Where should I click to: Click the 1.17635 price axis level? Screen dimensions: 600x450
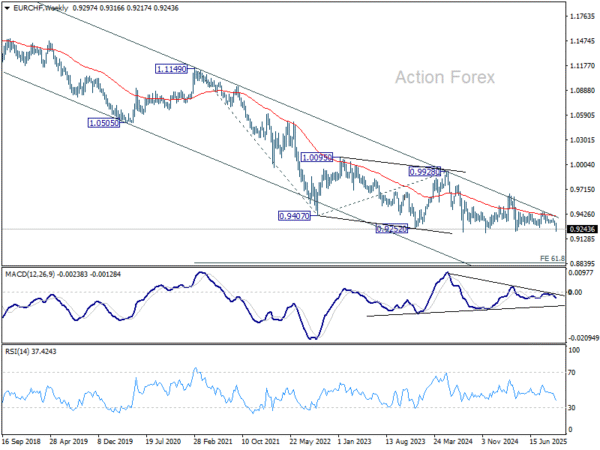(580, 17)
